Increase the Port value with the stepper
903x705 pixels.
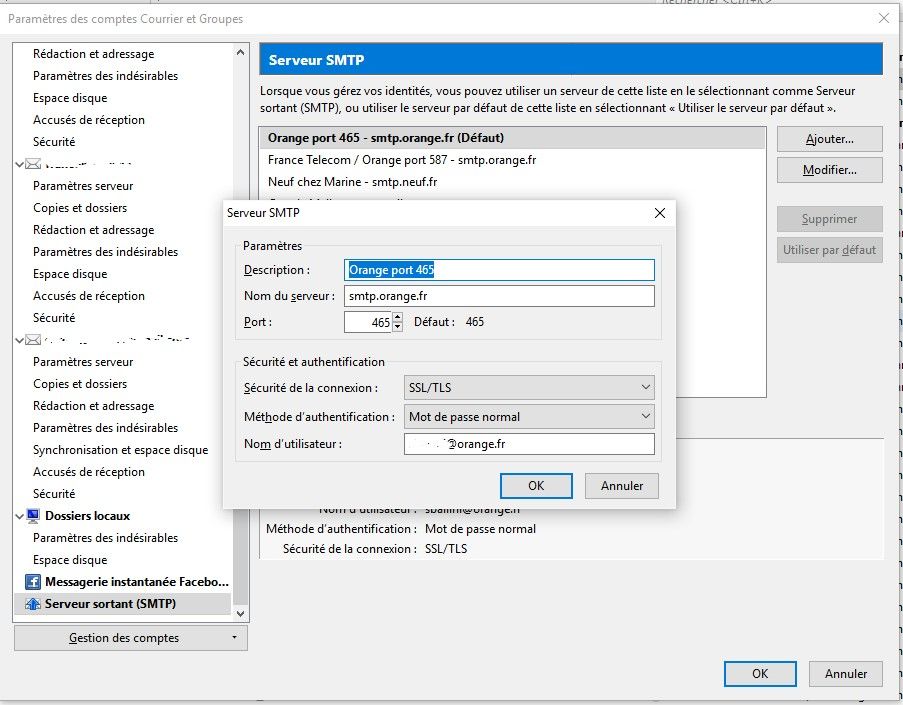(x=399, y=317)
